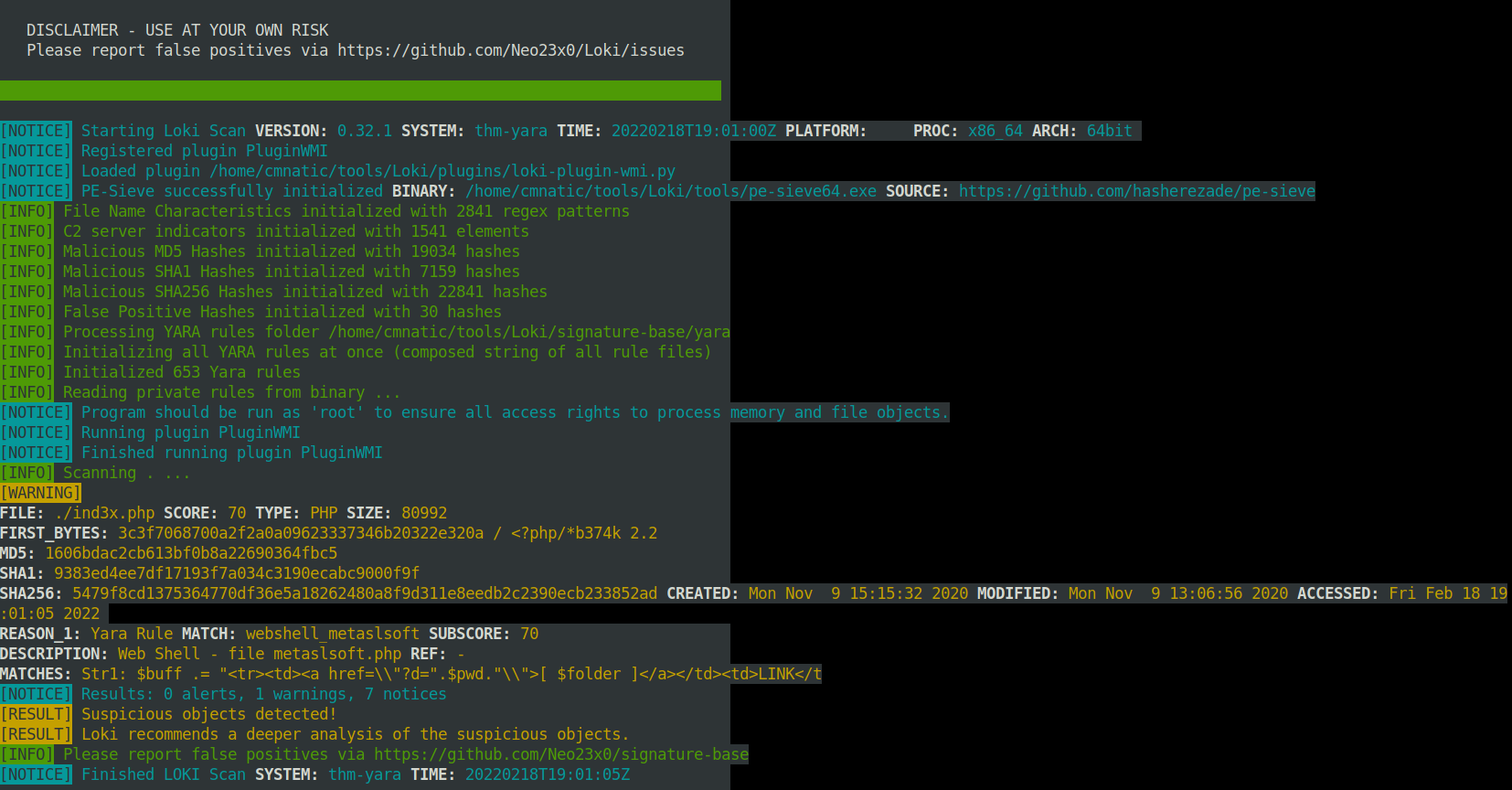Image resolution: width=1512 pixels, height=790 pixels.
Task: Click the Loki version number 0.32.1
Action: tap(364, 131)
